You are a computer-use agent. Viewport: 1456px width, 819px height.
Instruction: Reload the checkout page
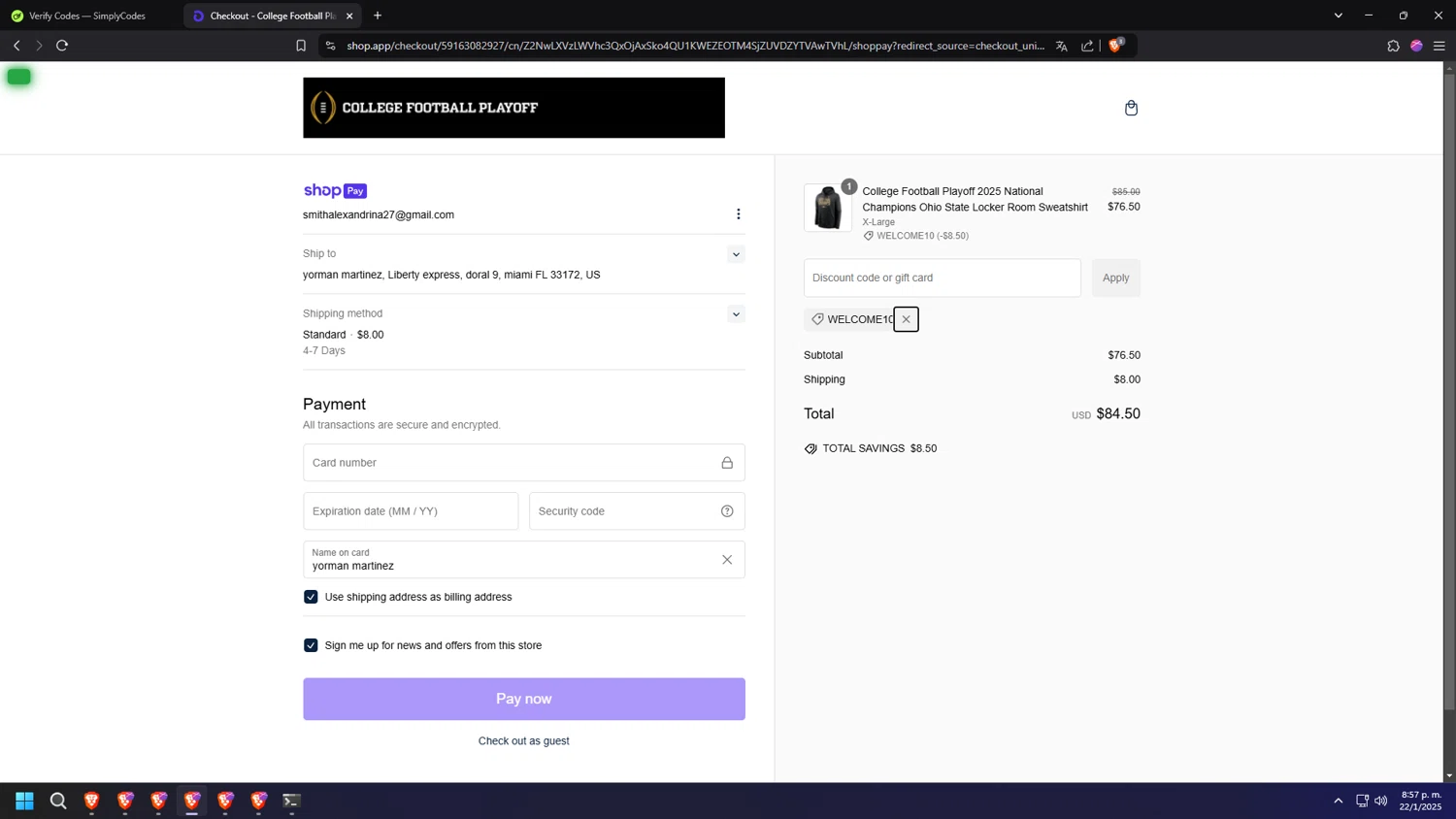click(62, 46)
